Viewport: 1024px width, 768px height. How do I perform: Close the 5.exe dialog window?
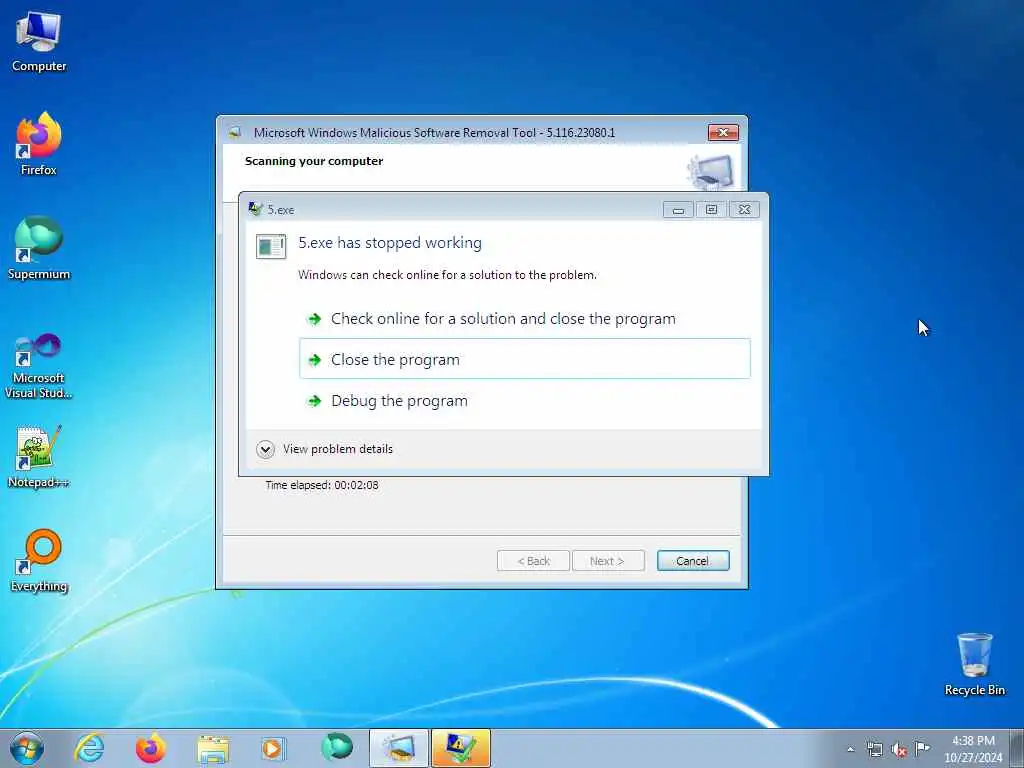pos(744,210)
